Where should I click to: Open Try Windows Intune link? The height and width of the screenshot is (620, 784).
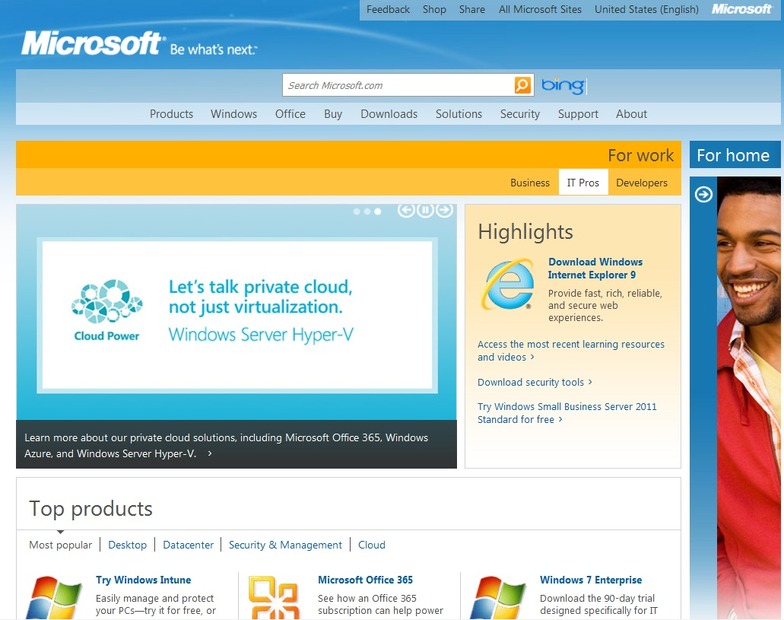click(144, 580)
